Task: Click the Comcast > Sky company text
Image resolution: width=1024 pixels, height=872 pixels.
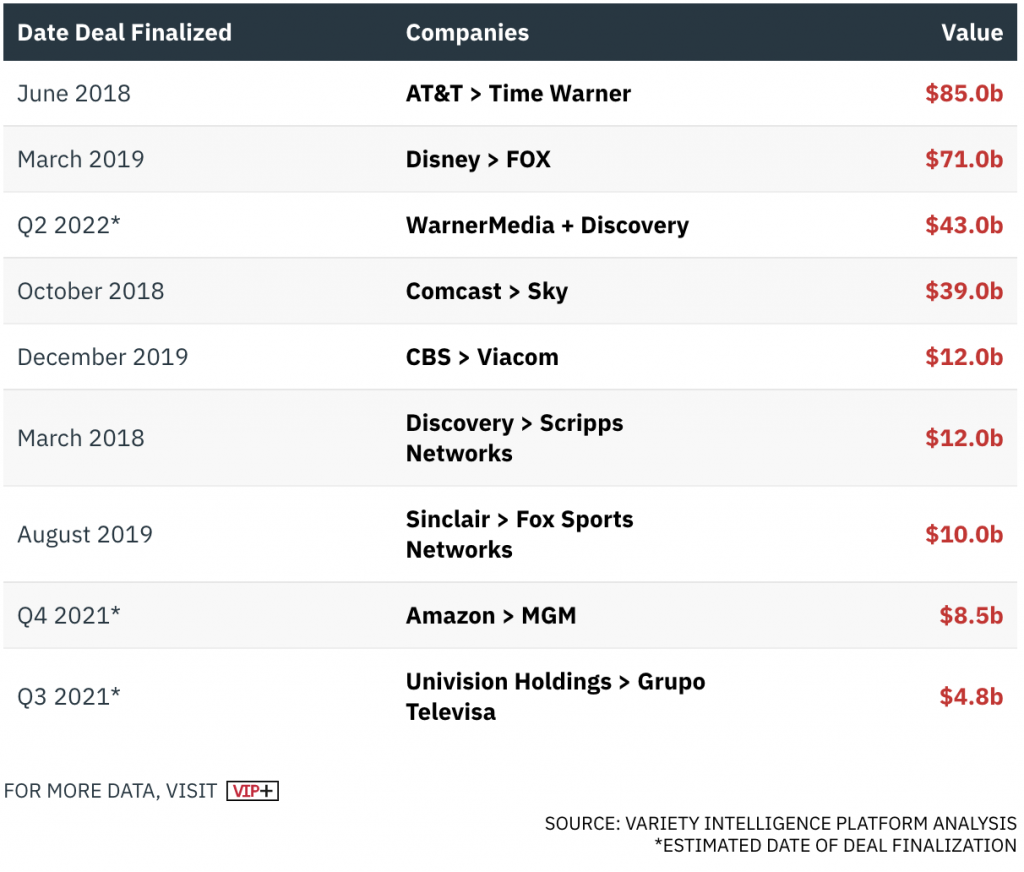Action: point(486,292)
